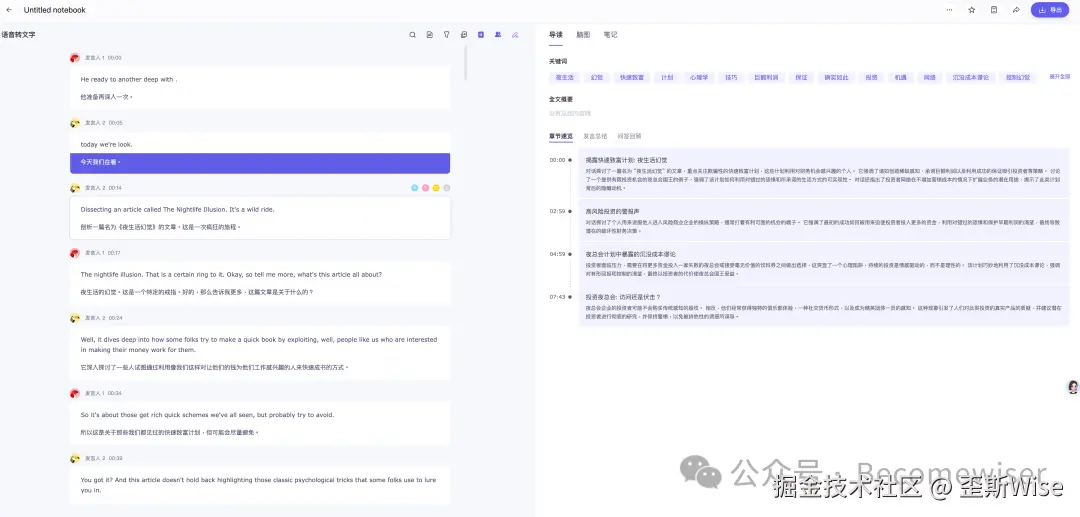Click the 保证 keyword tag
This screenshot has width=1080, height=517.
(801, 78)
